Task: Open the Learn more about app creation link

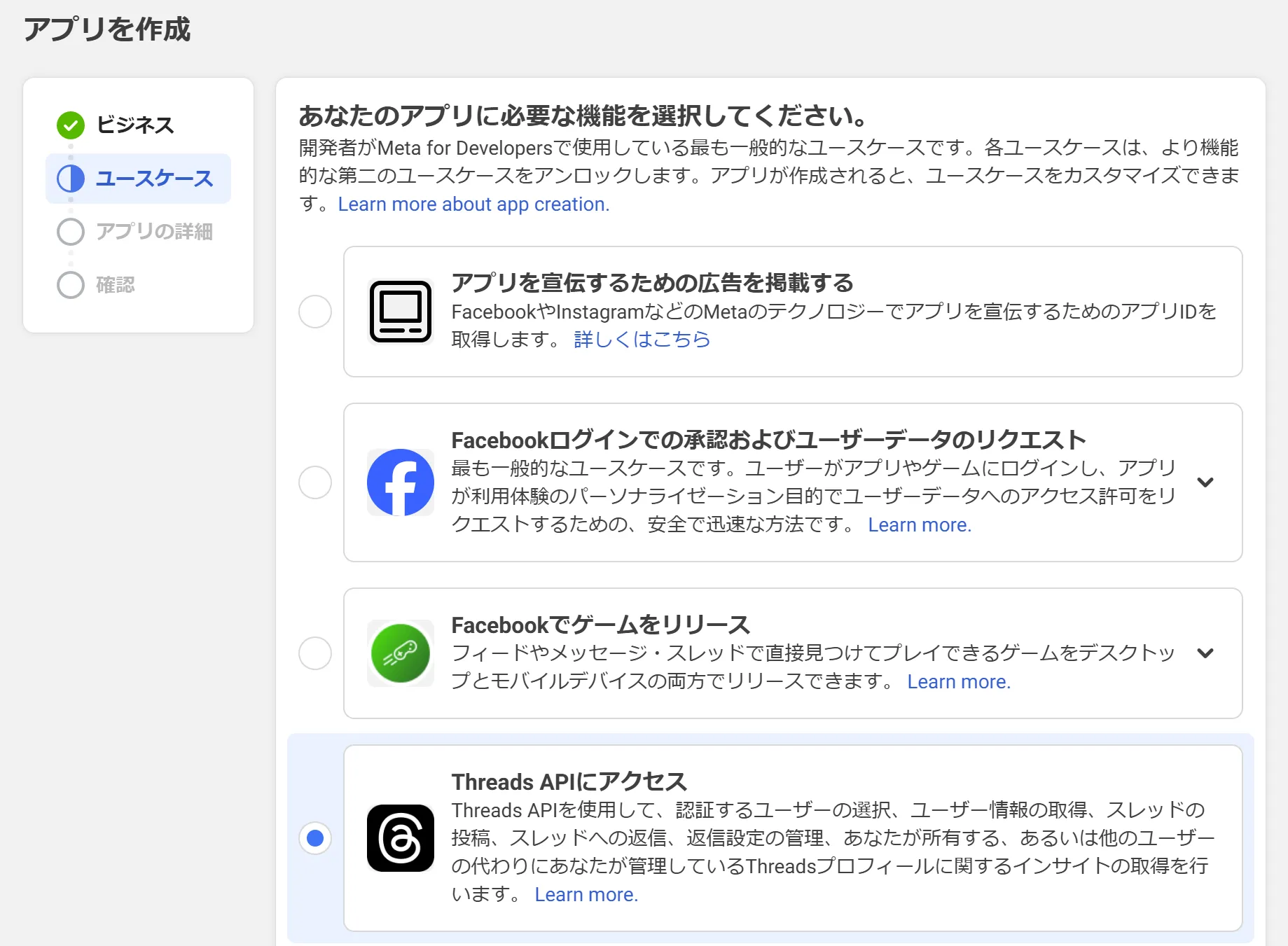Action: [473, 204]
